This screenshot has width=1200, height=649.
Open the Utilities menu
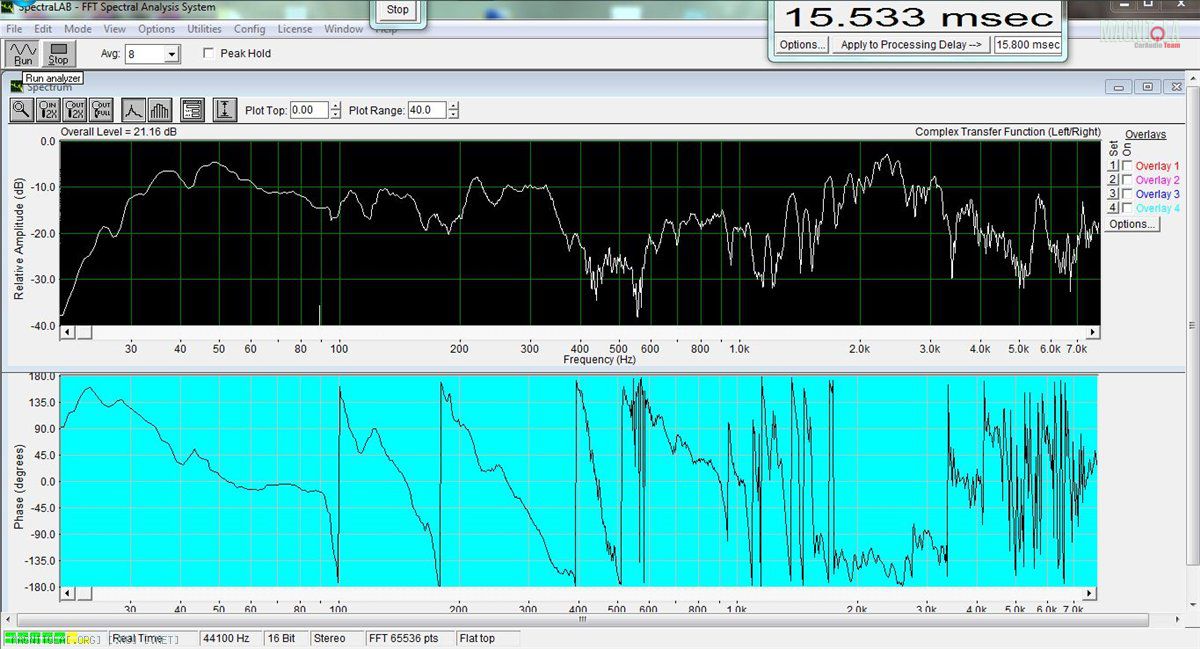click(x=205, y=29)
